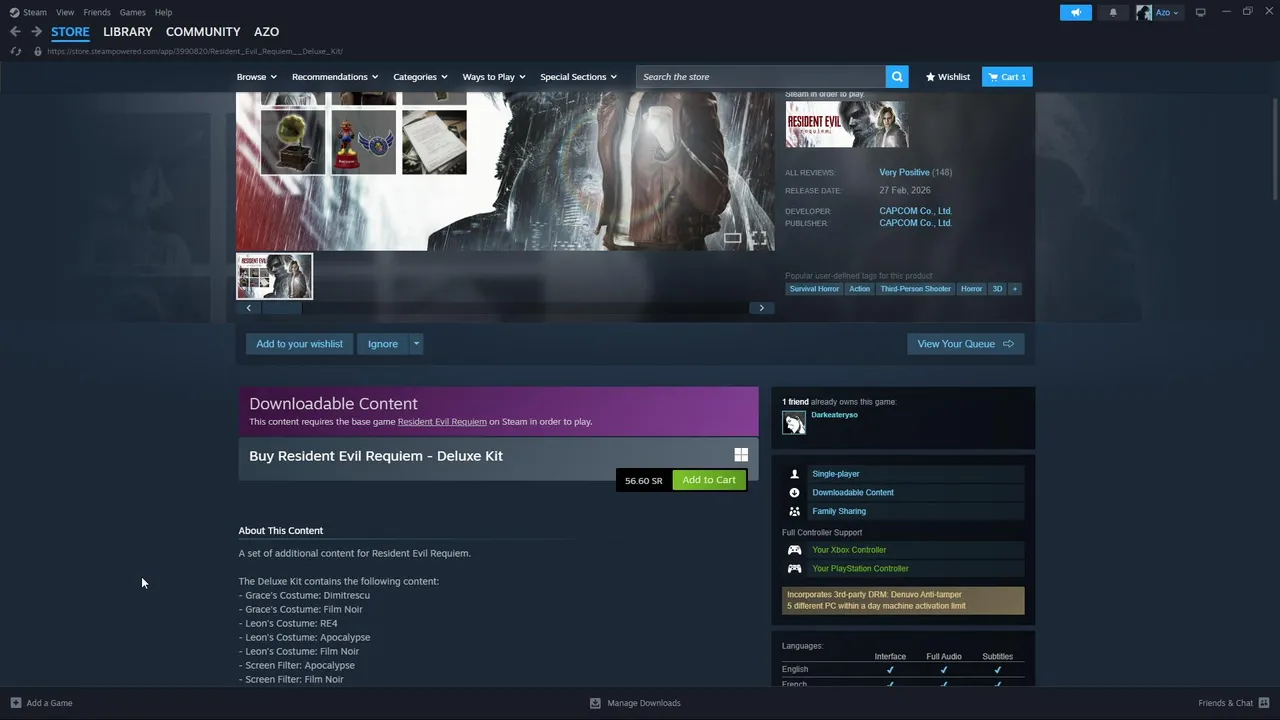Screen dimensions: 1280x720
Task: Click the CAPCOM publisher link
Action: click(x=915, y=223)
